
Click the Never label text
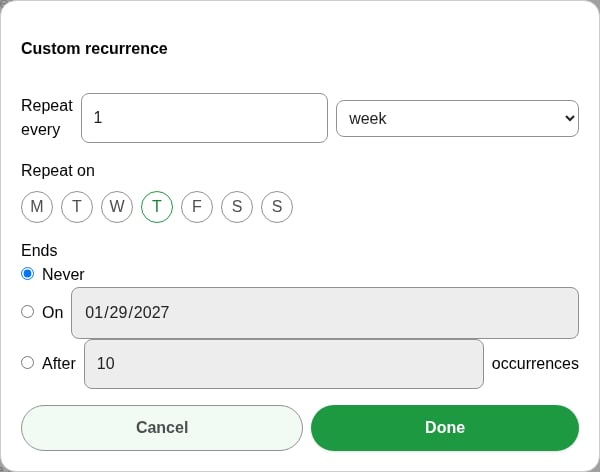point(63,274)
